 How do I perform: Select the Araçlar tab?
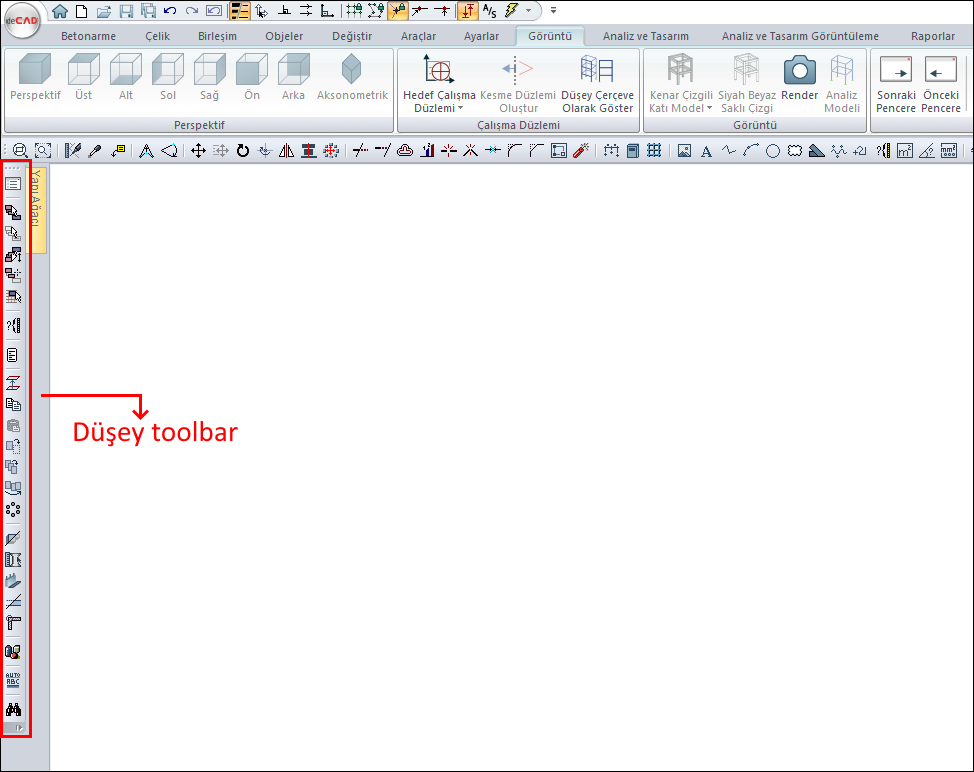[418, 36]
